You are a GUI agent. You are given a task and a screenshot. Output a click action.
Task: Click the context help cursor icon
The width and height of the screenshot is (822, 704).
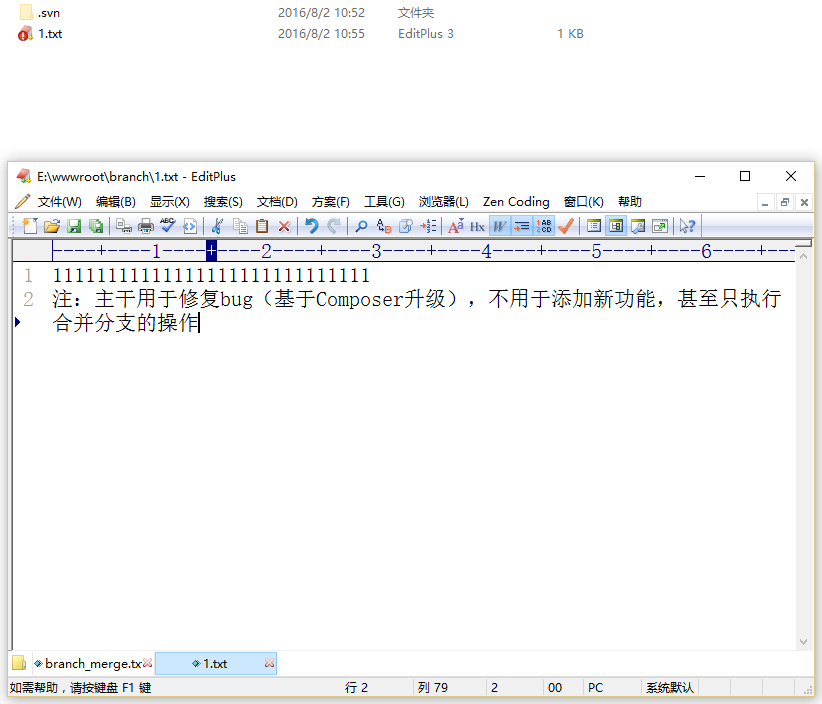(687, 226)
